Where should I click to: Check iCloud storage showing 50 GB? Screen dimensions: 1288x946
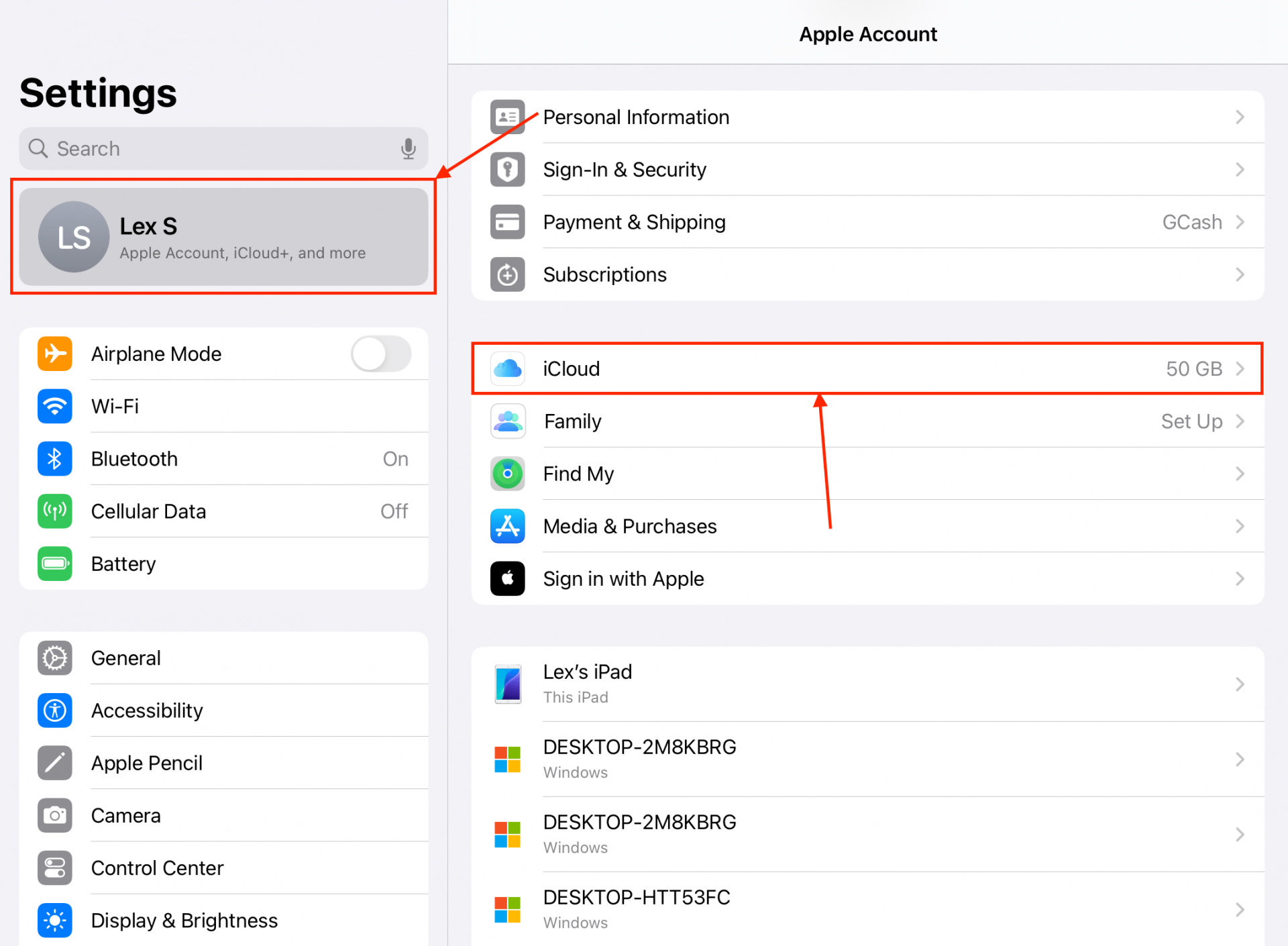[x=1194, y=368]
